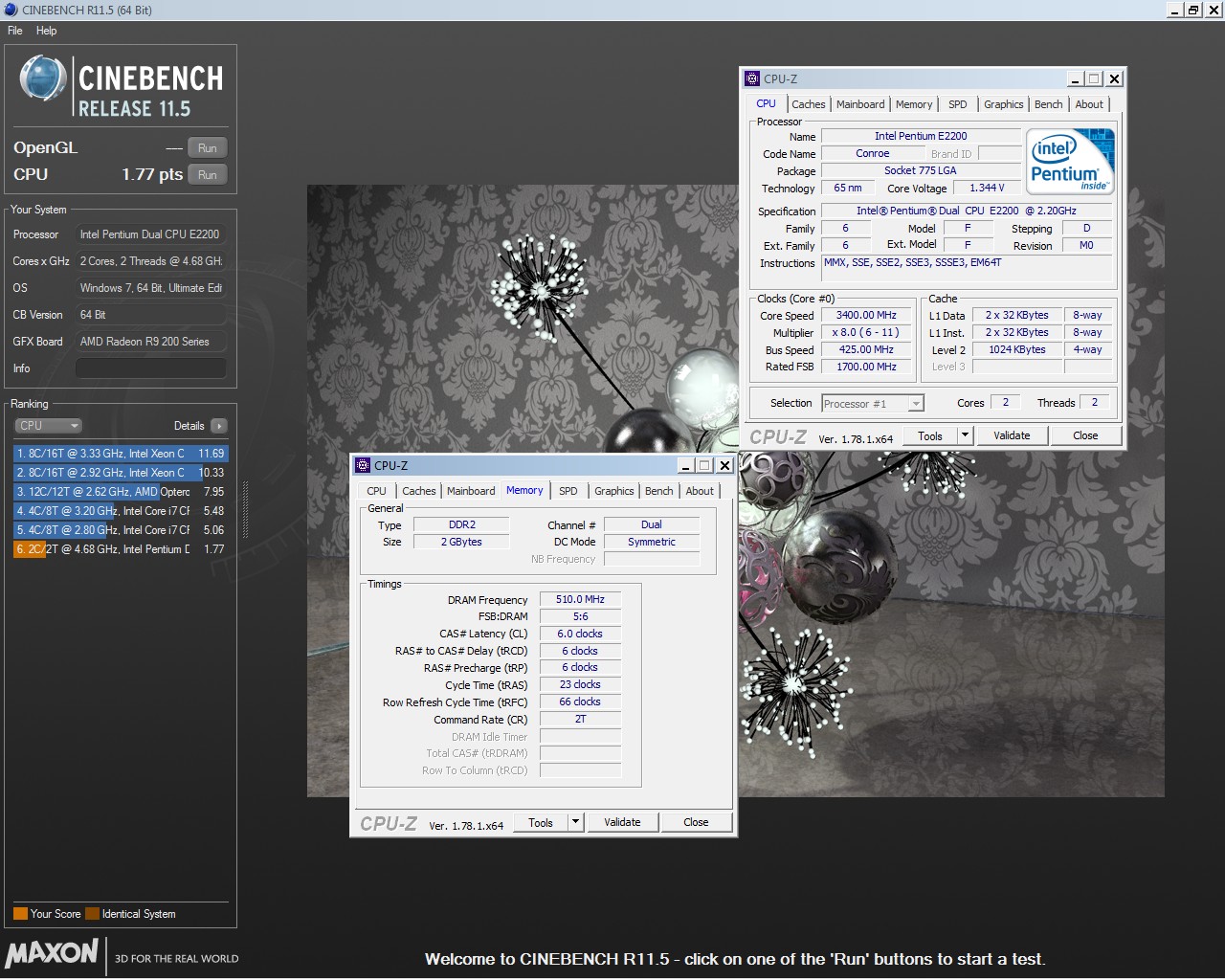
Task: Click the CPU-Z Memory window title icon
Action: click(x=363, y=466)
